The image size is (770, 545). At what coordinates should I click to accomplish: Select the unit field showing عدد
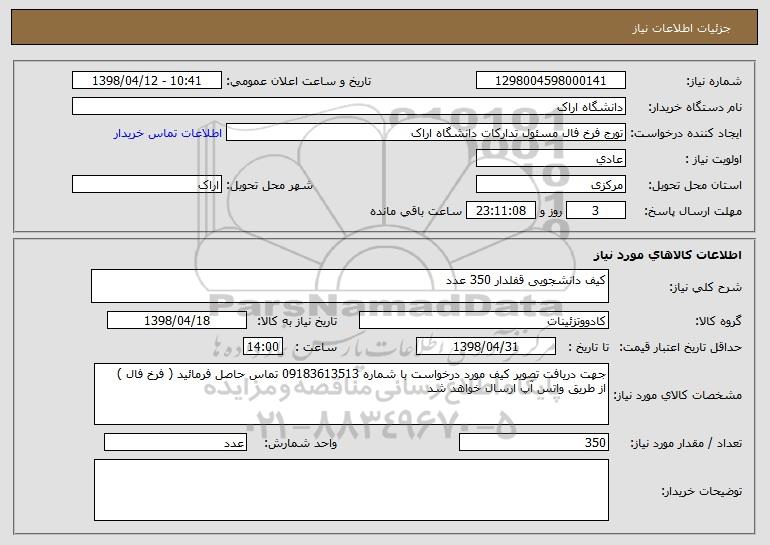point(175,442)
